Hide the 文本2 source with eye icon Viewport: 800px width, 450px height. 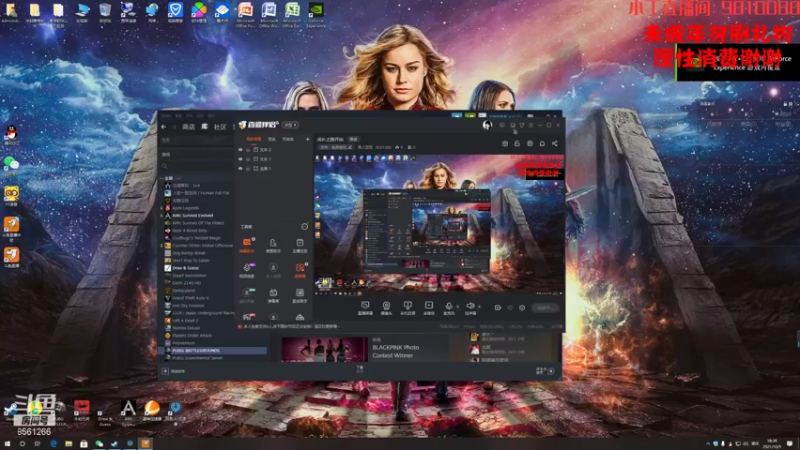click(x=240, y=150)
